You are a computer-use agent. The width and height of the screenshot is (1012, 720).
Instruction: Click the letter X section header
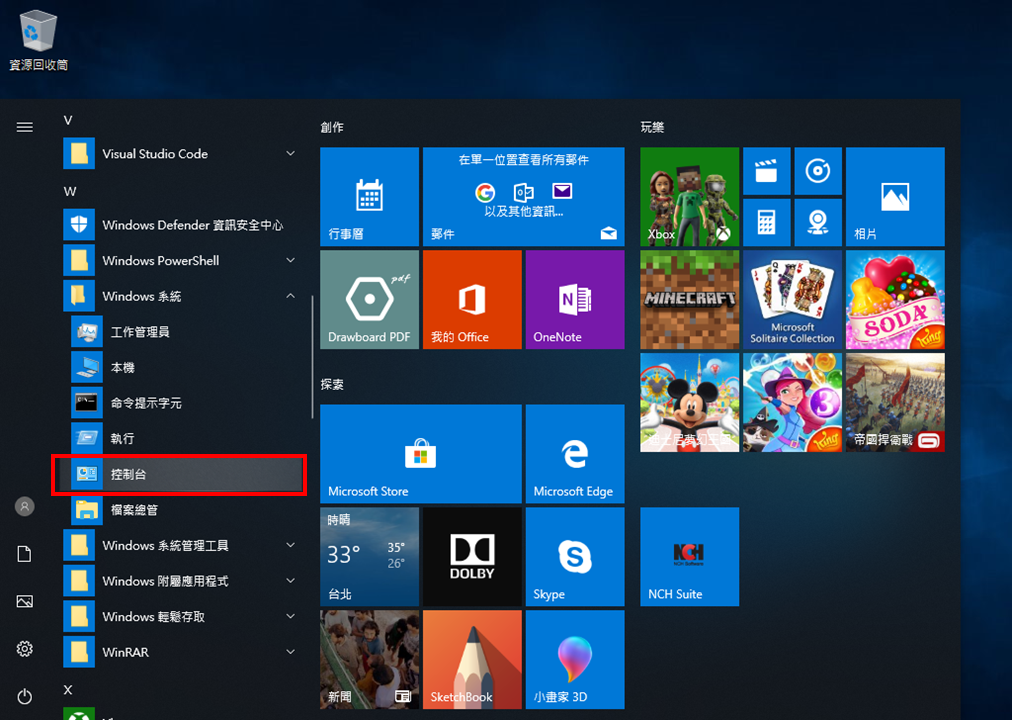(68, 690)
